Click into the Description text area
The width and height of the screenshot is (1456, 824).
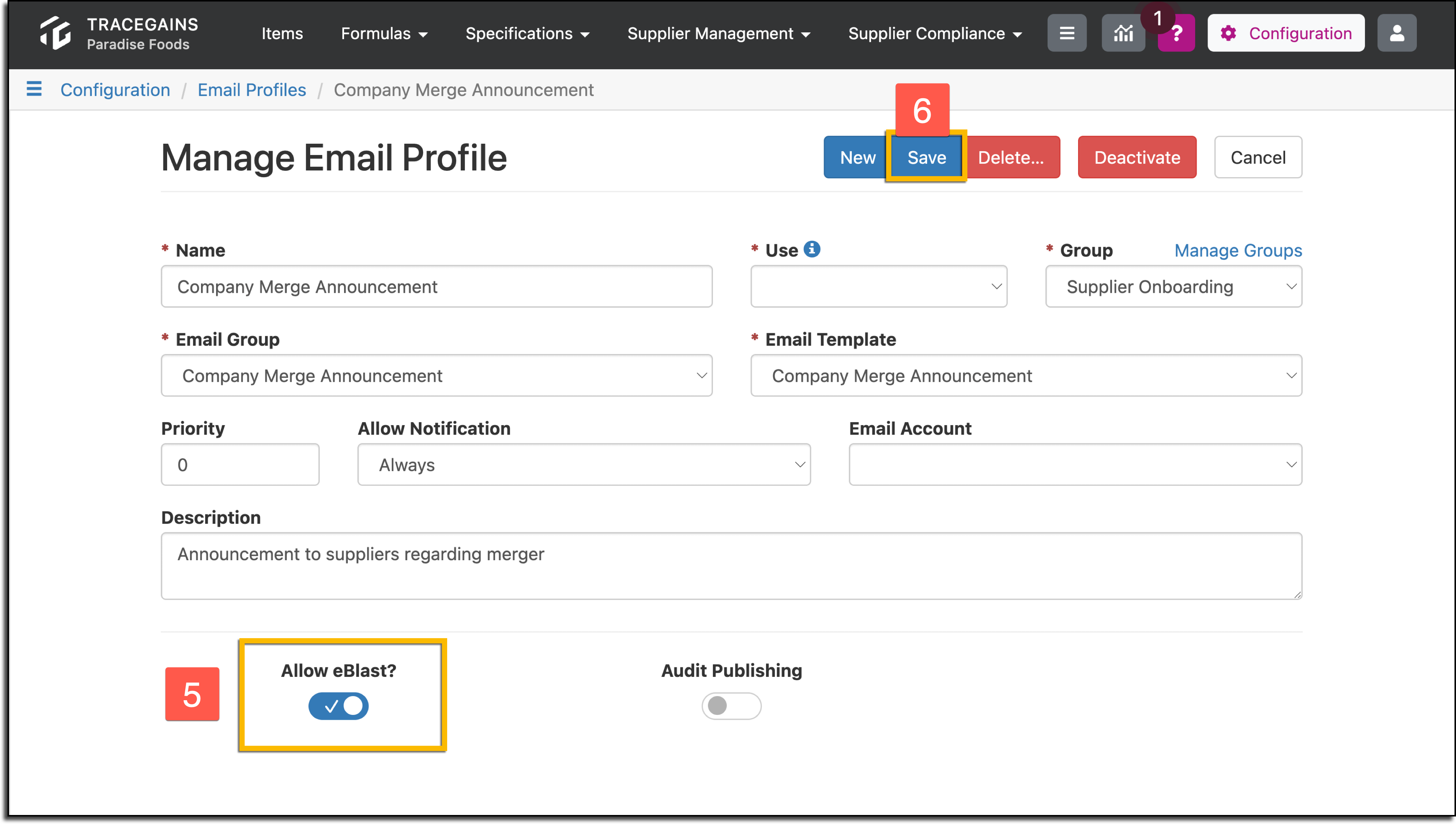point(731,566)
